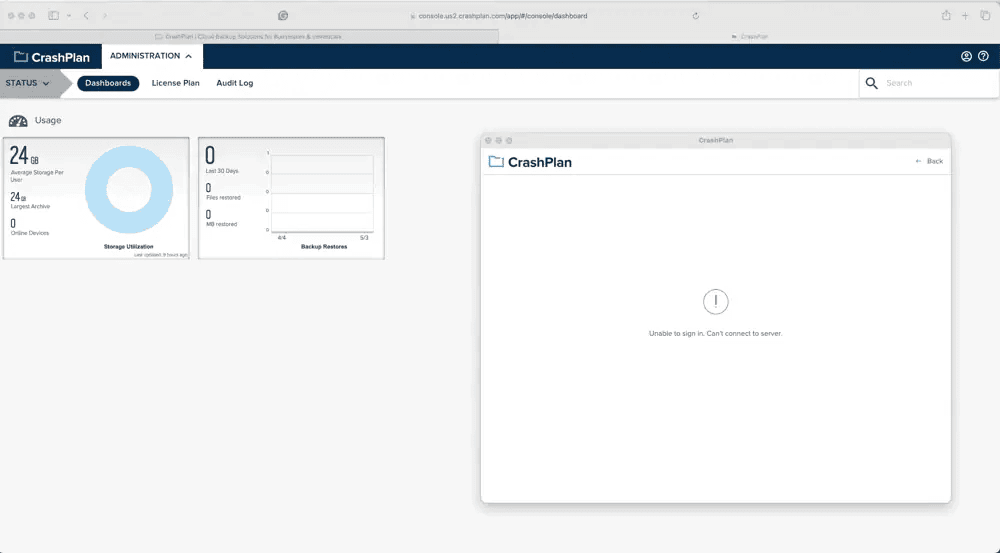Click the Storage Utilization donut chart
This screenshot has height=553, width=1000.
[128, 191]
